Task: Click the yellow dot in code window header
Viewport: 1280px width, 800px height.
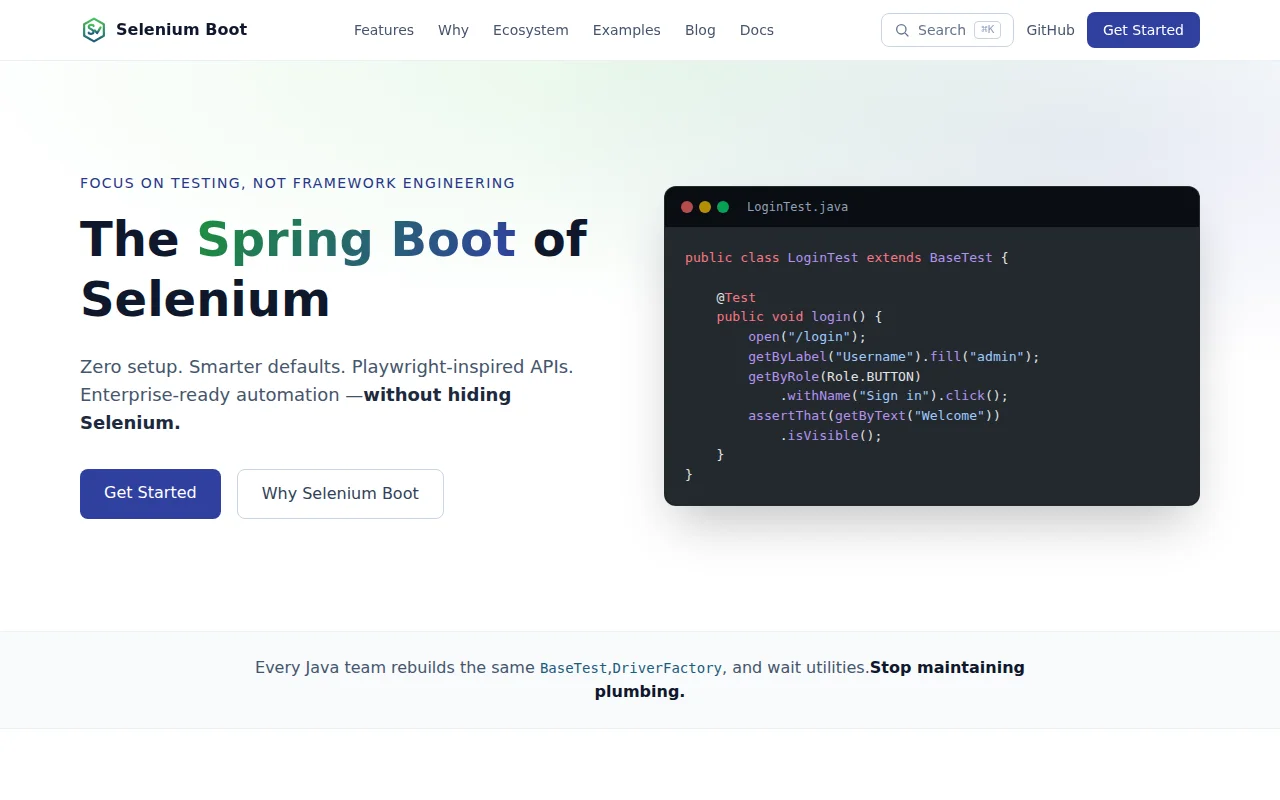Action: coord(705,207)
